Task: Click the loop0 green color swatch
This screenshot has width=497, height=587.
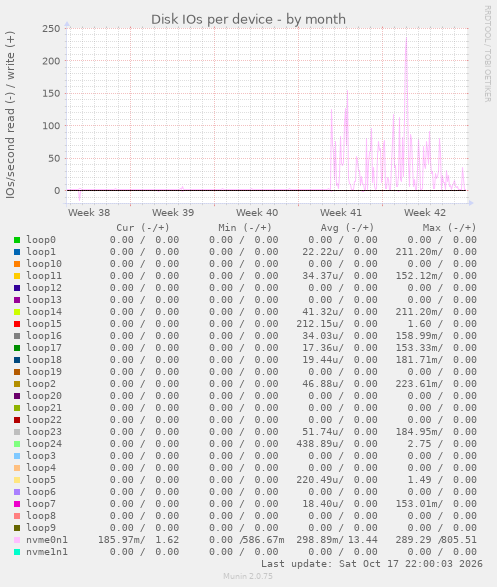Action: tap(17, 240)
